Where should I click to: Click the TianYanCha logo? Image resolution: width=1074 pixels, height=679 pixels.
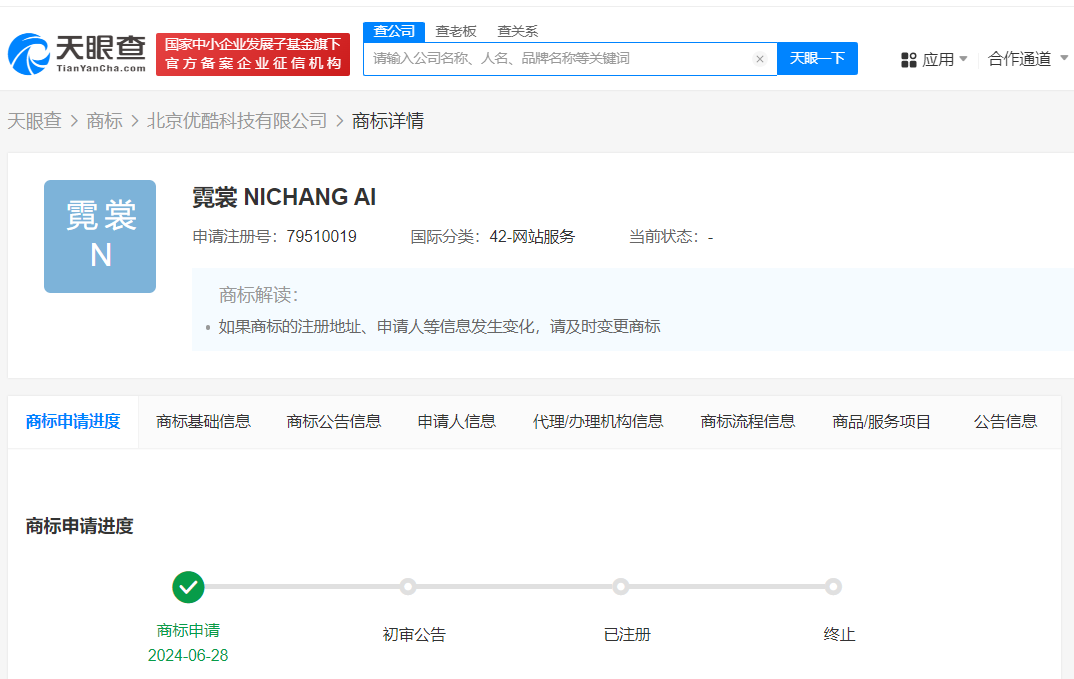(x=76, y=54)
